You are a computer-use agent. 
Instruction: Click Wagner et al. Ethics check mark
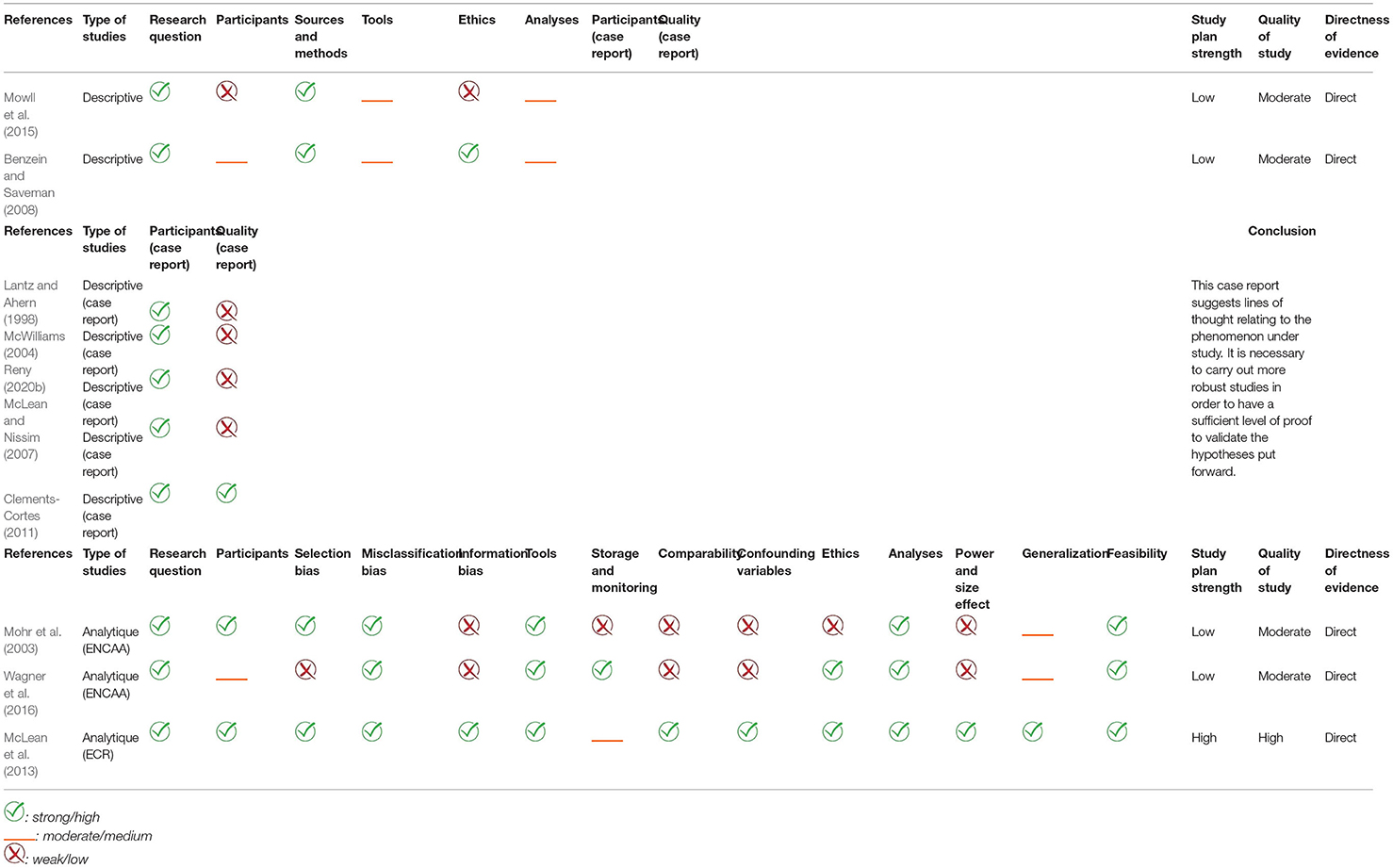tap(832, 670)
